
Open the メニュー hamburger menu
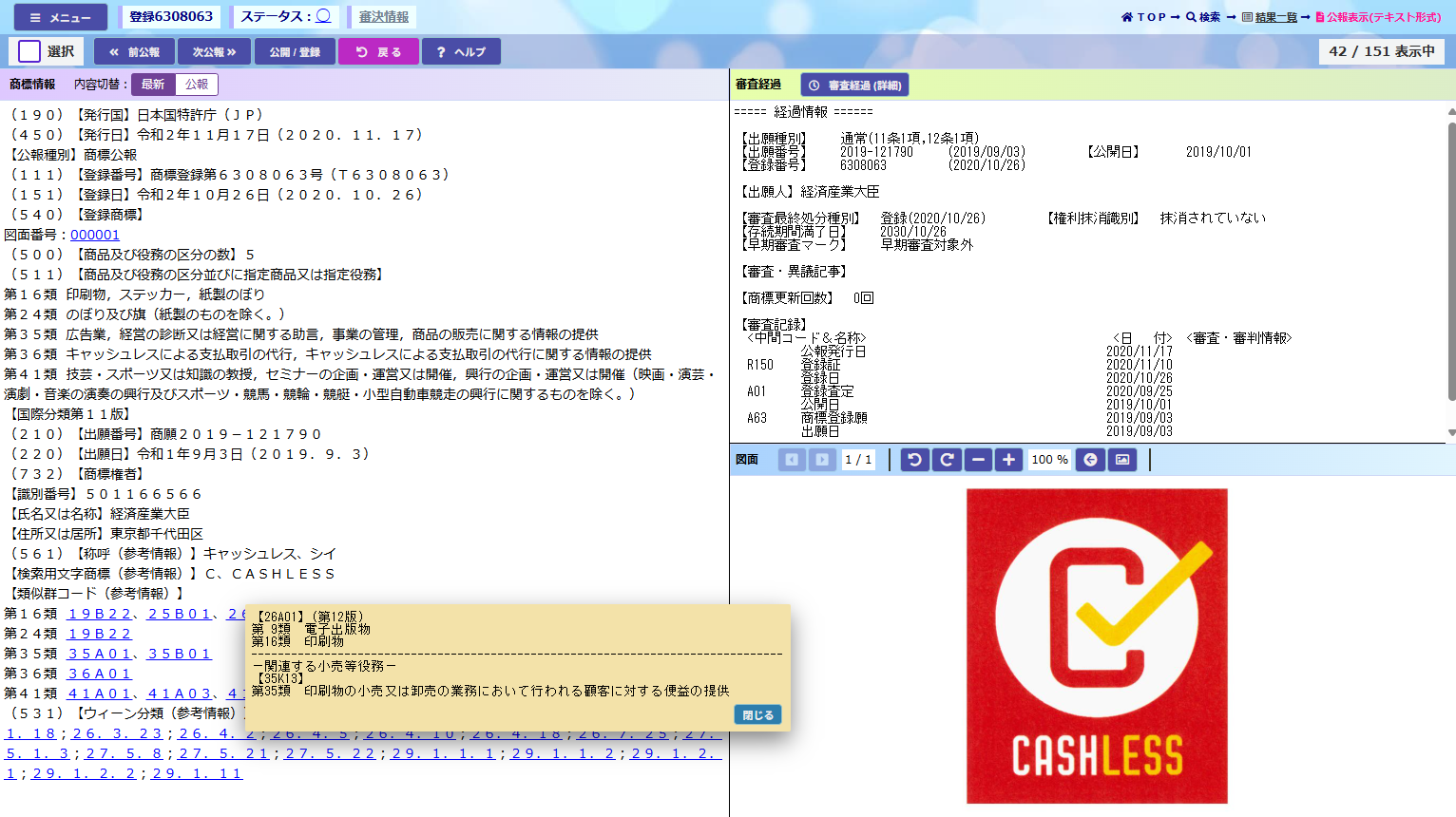point(61,17)
